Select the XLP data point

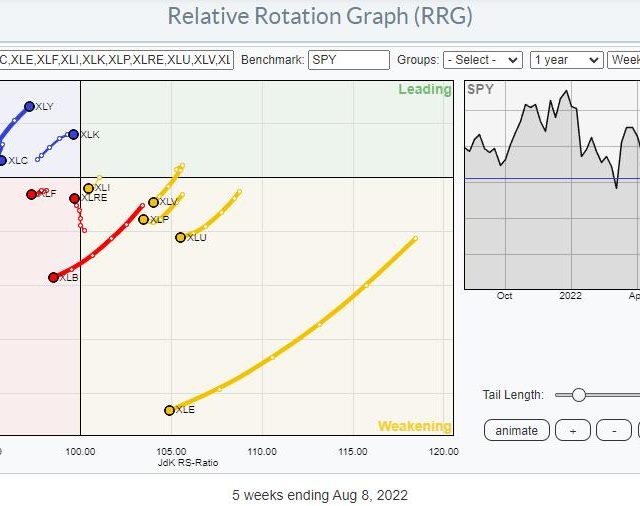[143, 219]
